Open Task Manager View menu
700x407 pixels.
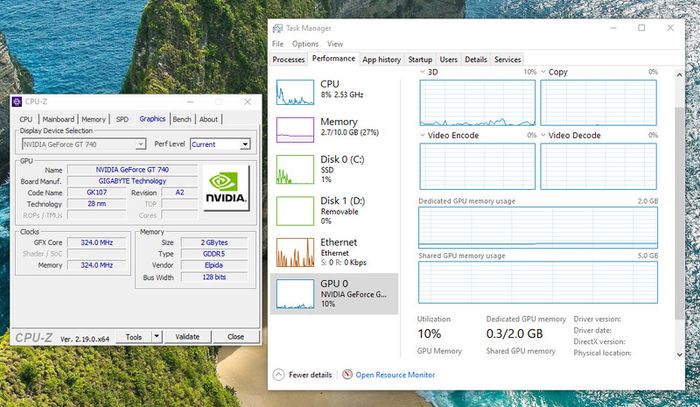tap(335, 44)
